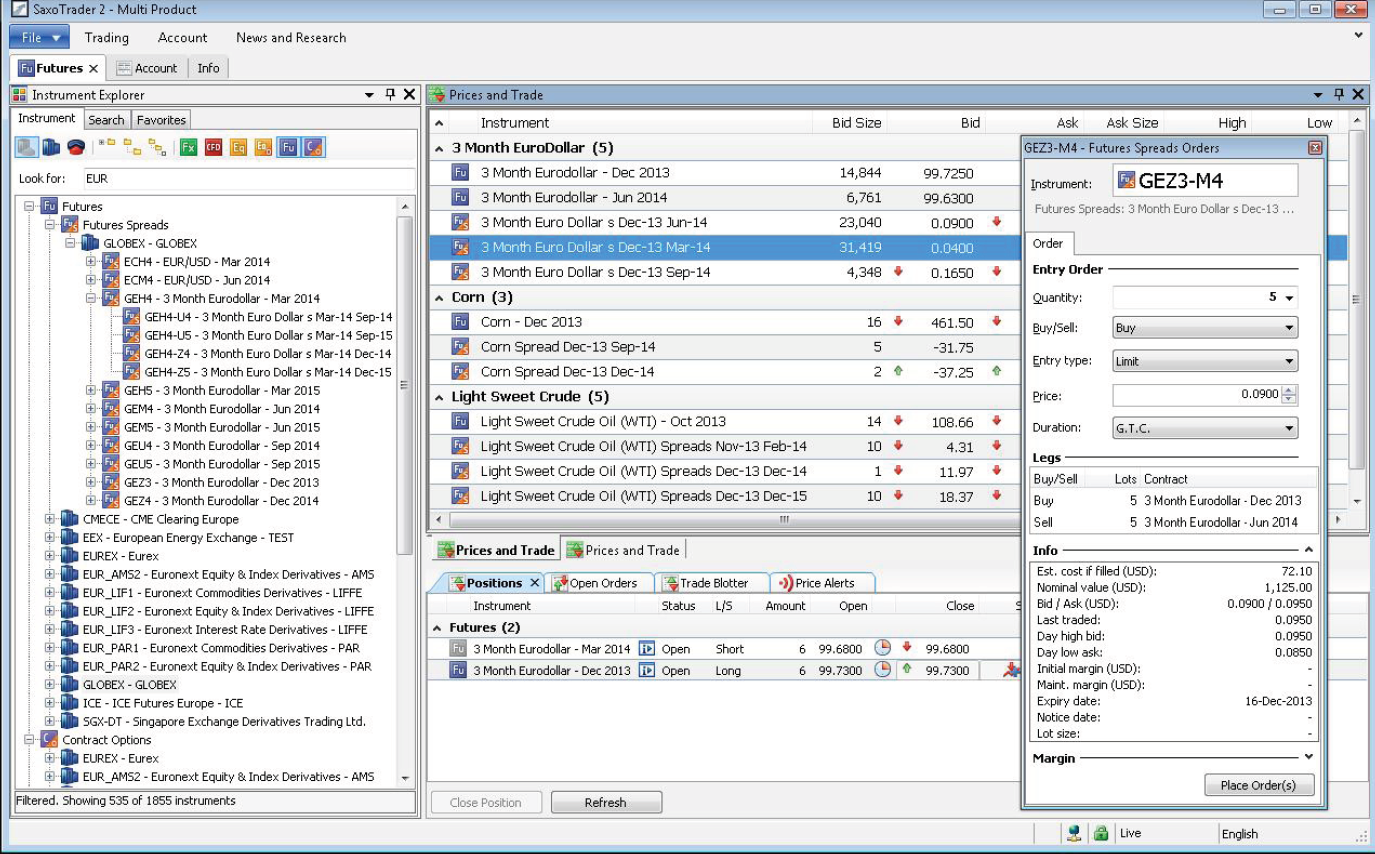
Task: Click the three-level folder tree icon
Action: [x=157, y=147]
